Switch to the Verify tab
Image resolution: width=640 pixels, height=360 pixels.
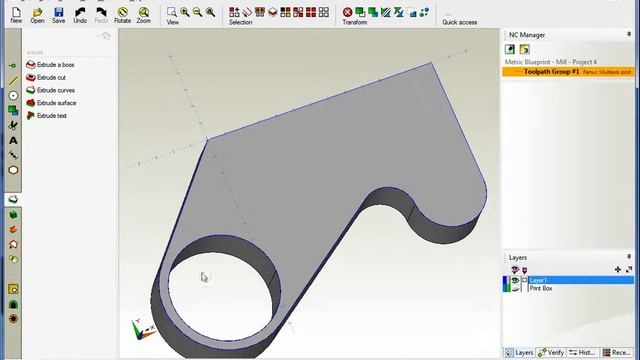tap(551, 352)
